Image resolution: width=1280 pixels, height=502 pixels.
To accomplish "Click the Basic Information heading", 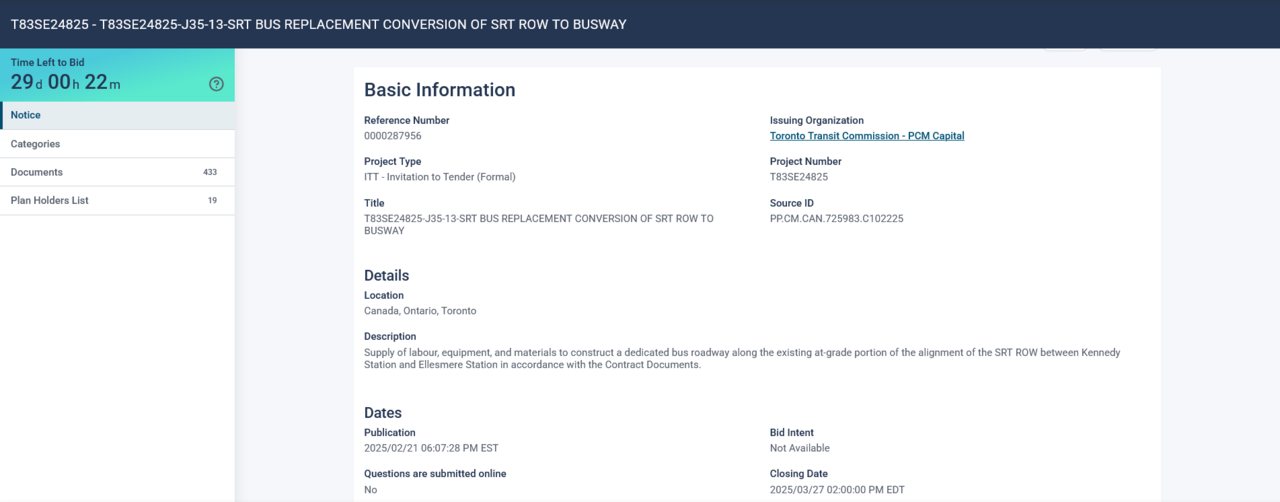I will pos(439,90).
